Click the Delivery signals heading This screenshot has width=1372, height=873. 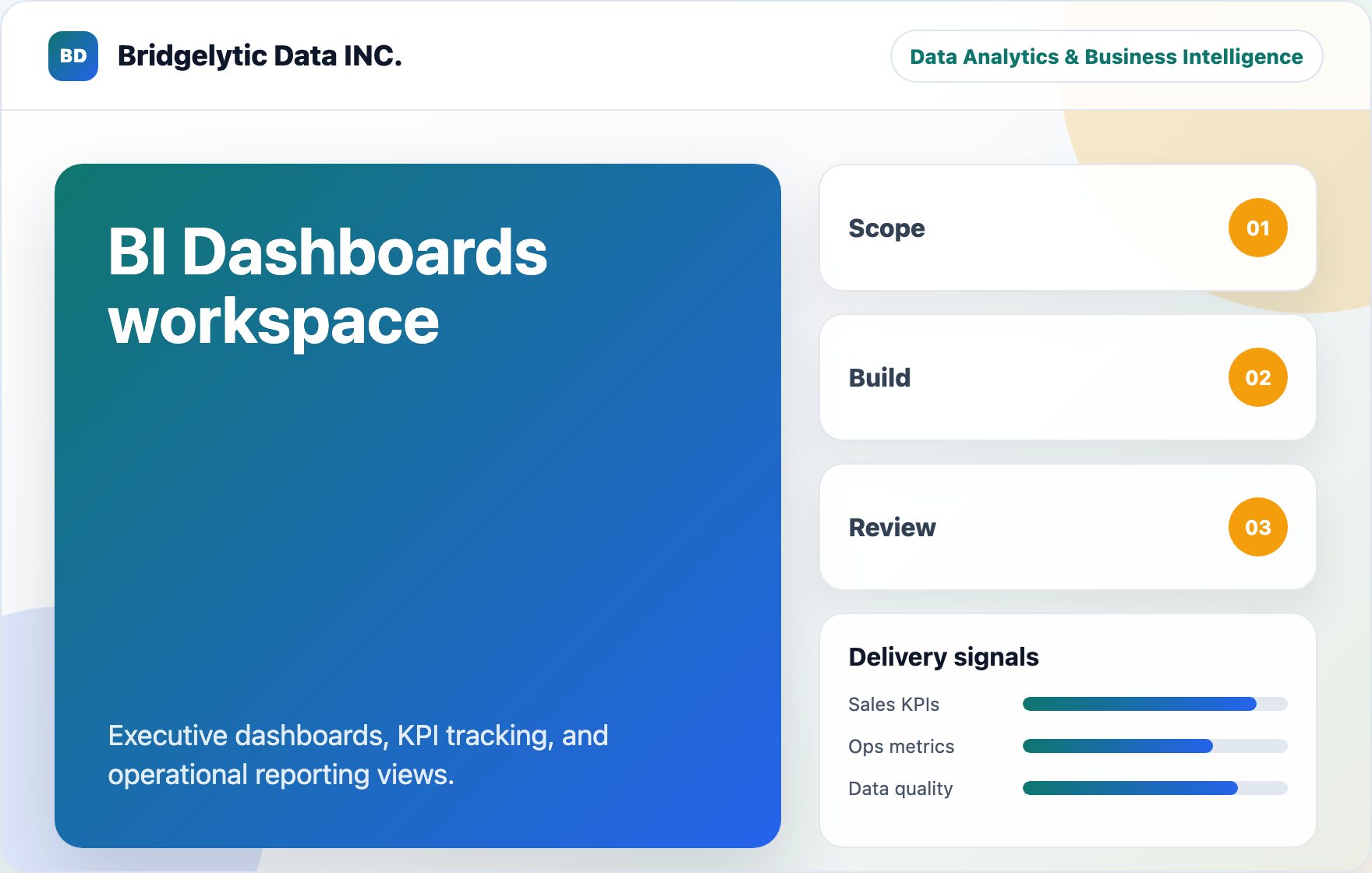coord(943,657)
